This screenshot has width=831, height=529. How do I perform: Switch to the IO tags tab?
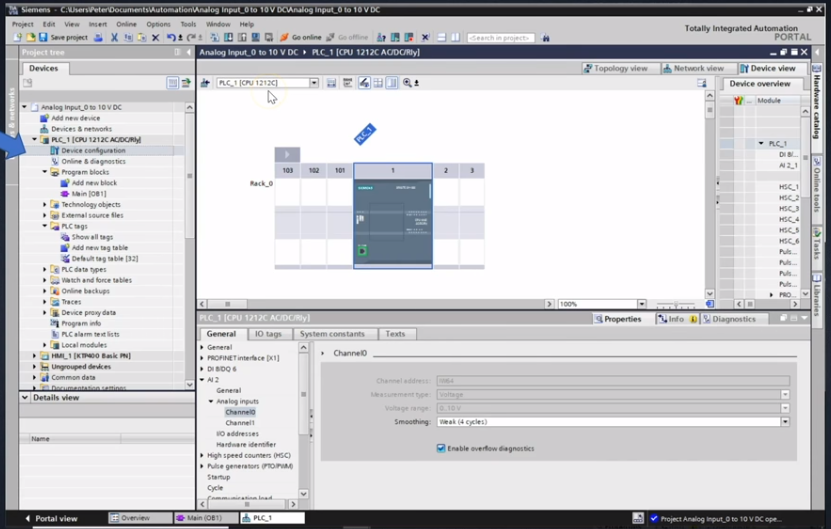268,334
